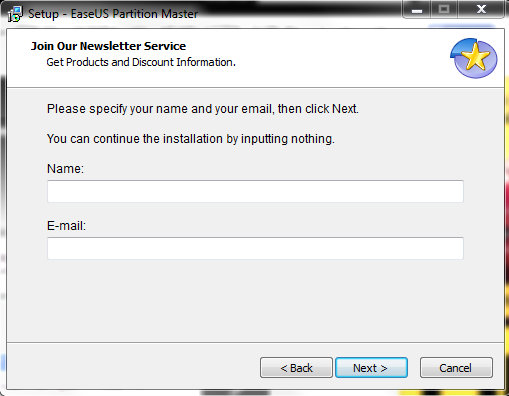The image size is (509, 396).
Task: Click the "Setup - EaseUS Partition Master" title text
Action: 113,14
